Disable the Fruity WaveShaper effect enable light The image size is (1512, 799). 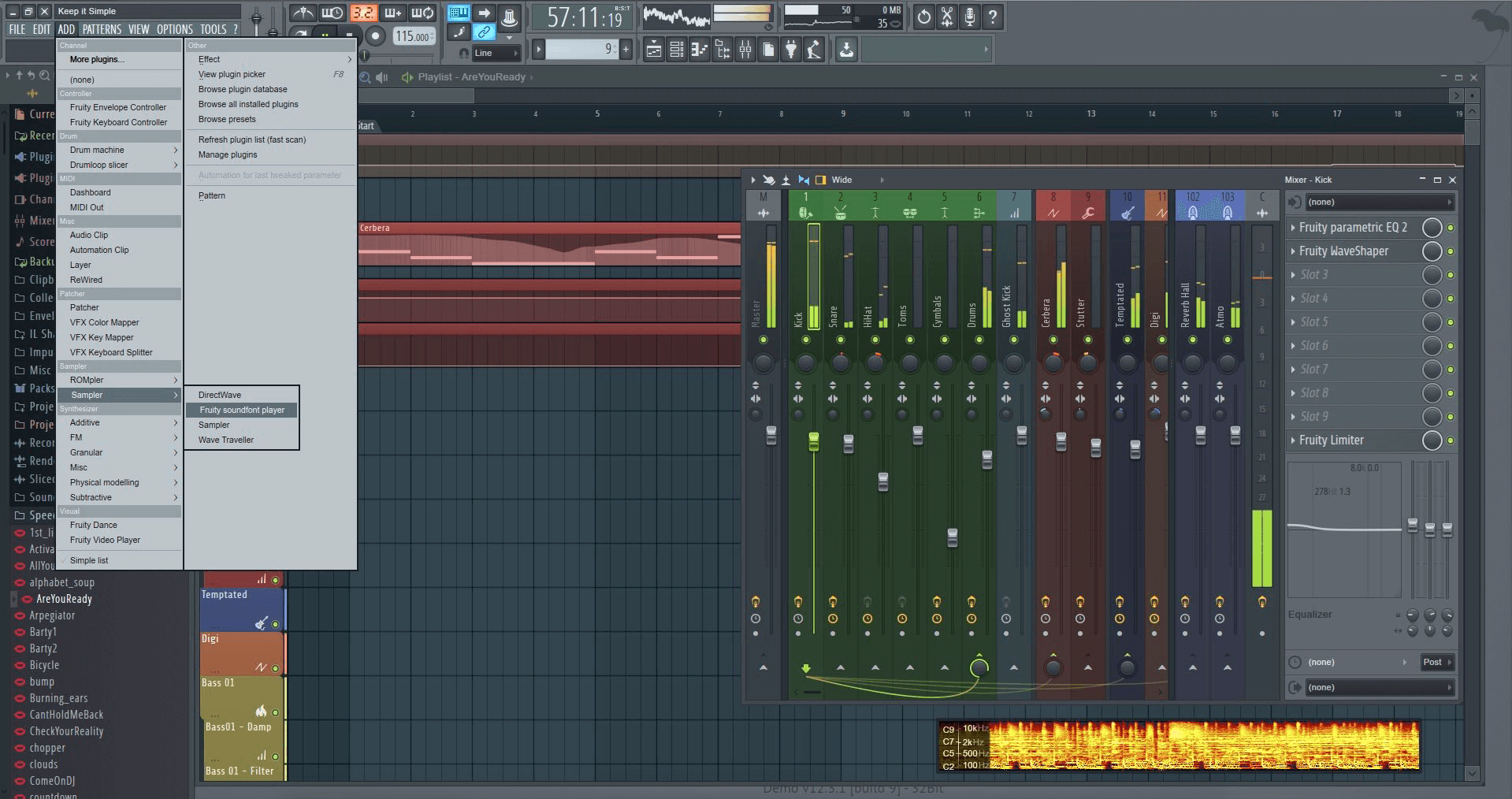(x=1450, y=251)
